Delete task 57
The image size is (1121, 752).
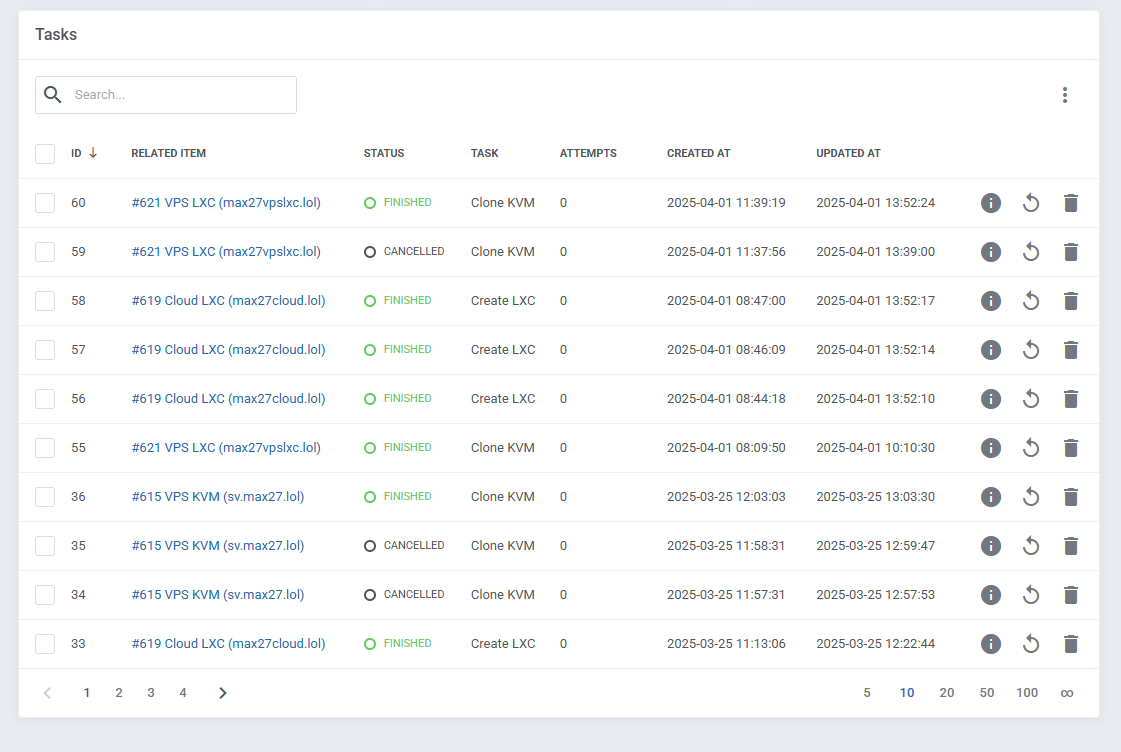[1070, 350]
